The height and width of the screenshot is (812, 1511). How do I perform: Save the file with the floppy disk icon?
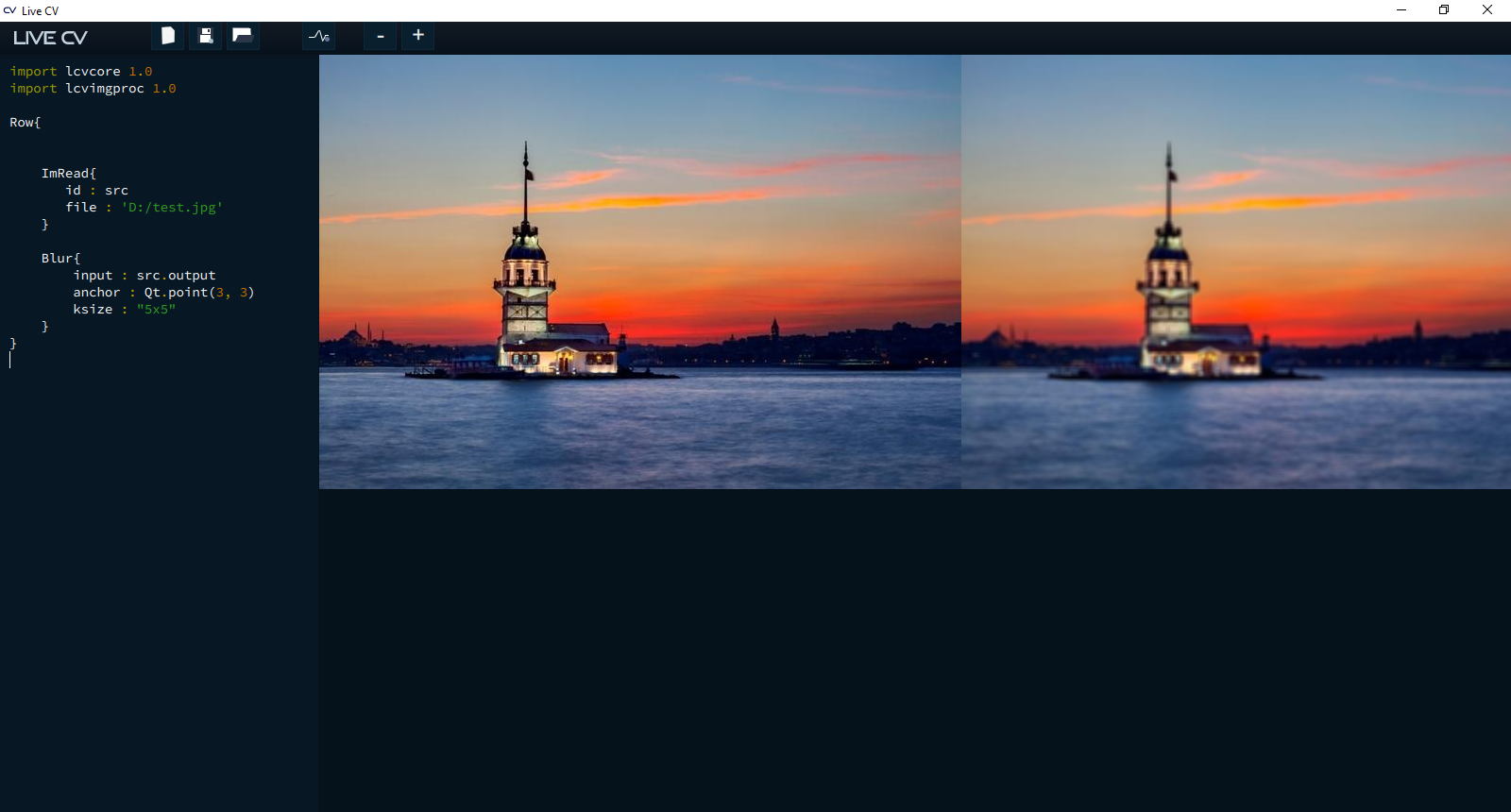click(x=205, y=36)
